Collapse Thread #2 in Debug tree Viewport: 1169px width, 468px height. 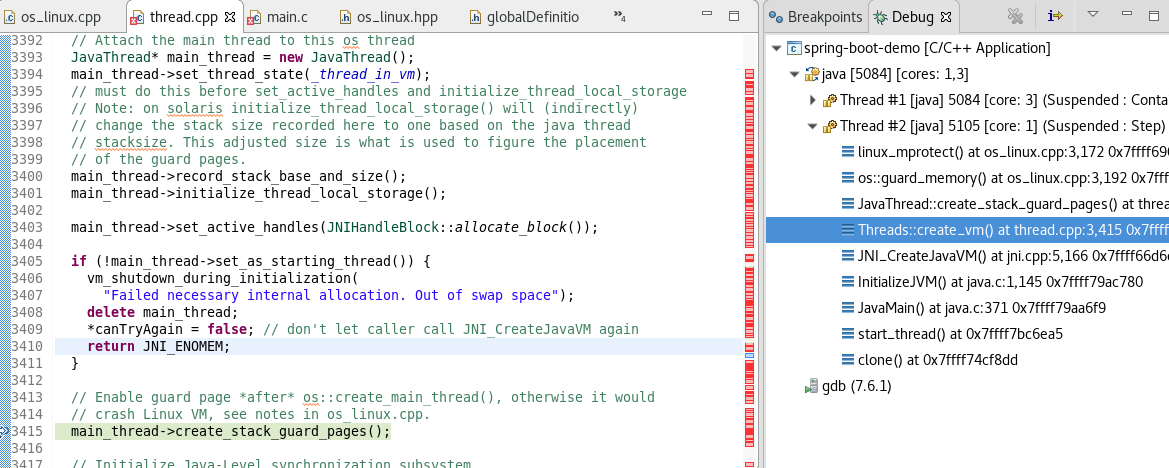pos(813,126)
